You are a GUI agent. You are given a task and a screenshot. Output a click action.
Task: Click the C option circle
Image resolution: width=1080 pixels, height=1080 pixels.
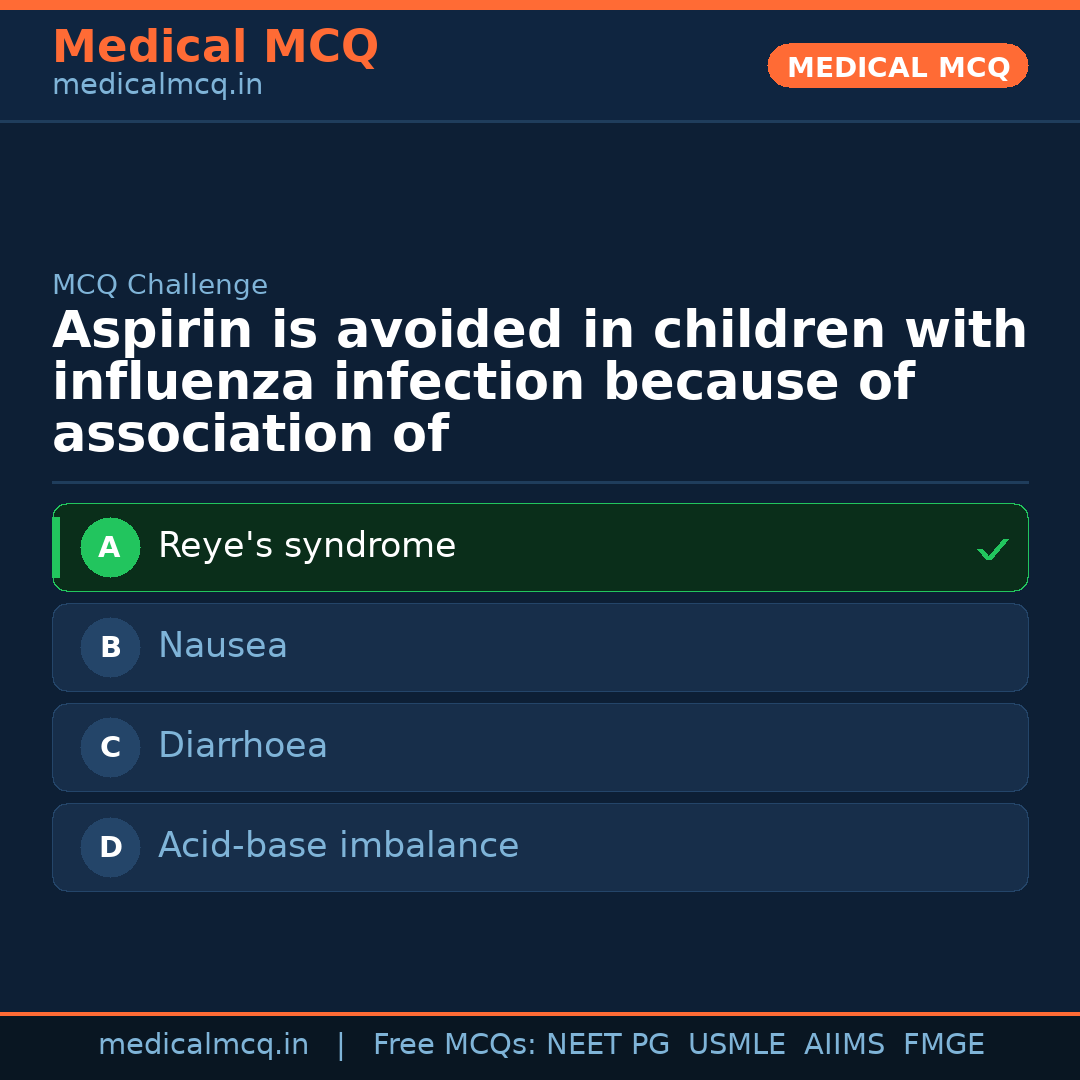[x=110, y=747]
